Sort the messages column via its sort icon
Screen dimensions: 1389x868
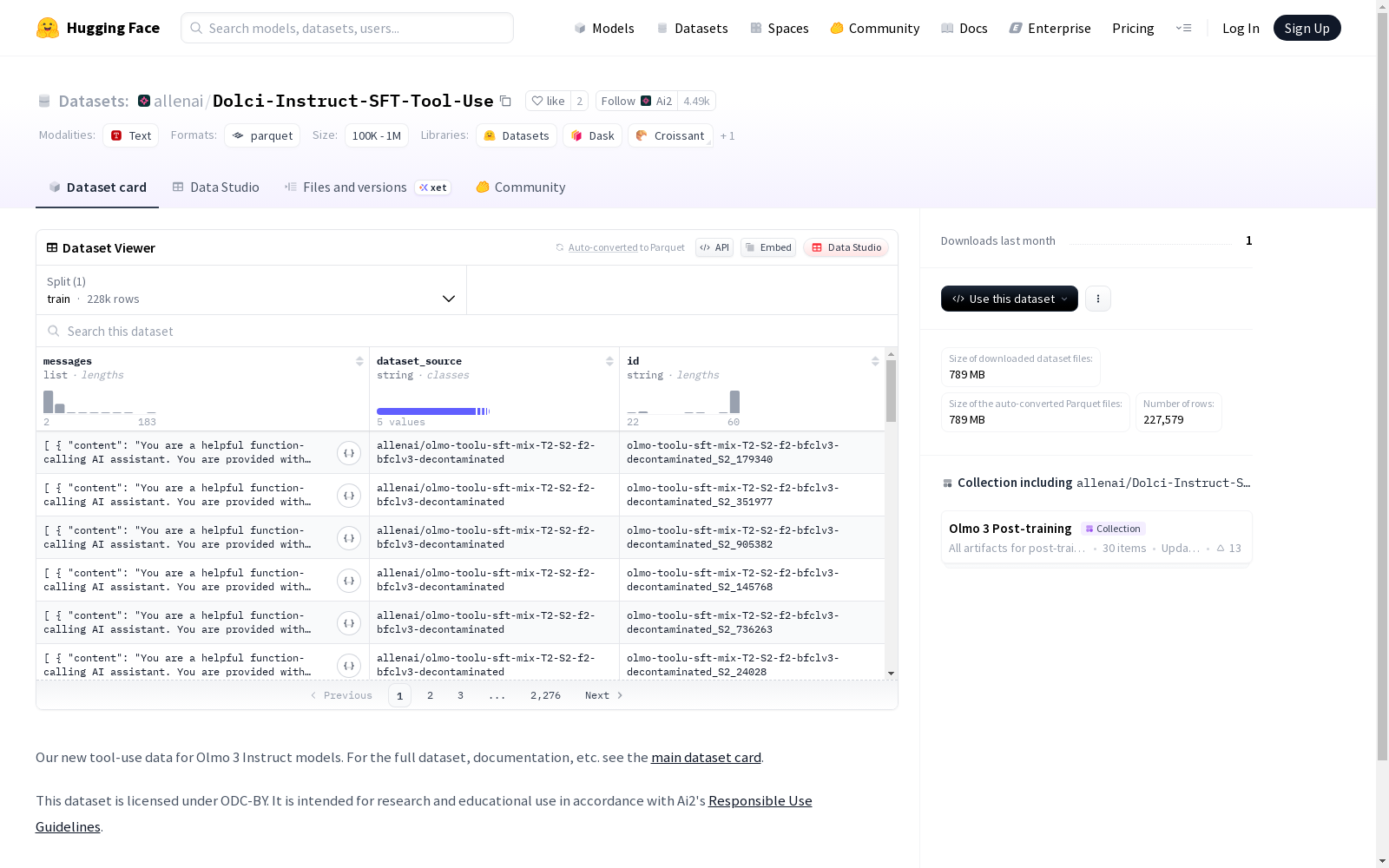coord(359,361)
